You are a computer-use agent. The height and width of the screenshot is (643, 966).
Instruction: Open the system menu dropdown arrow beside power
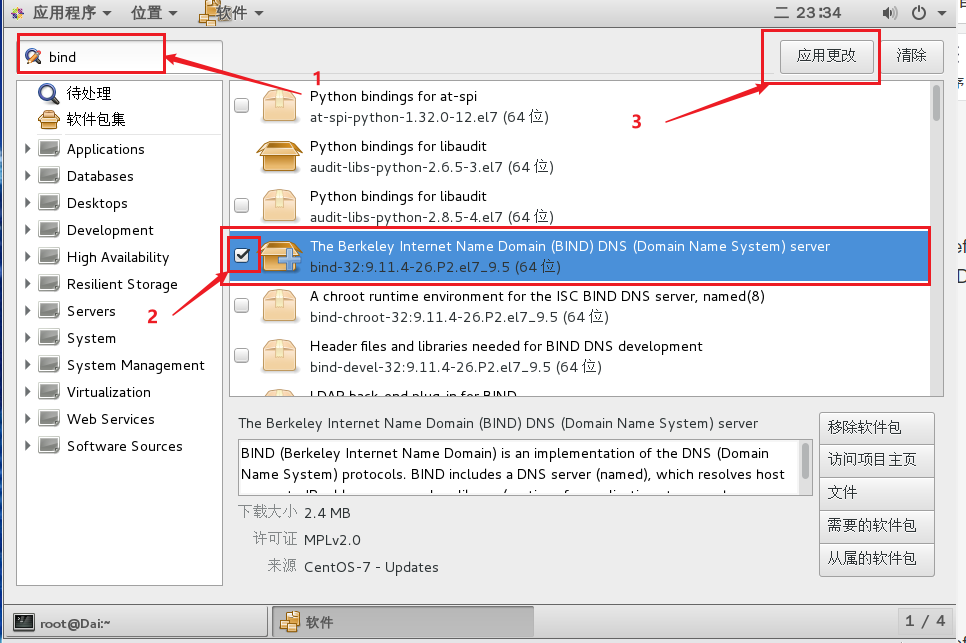(942, 13)
